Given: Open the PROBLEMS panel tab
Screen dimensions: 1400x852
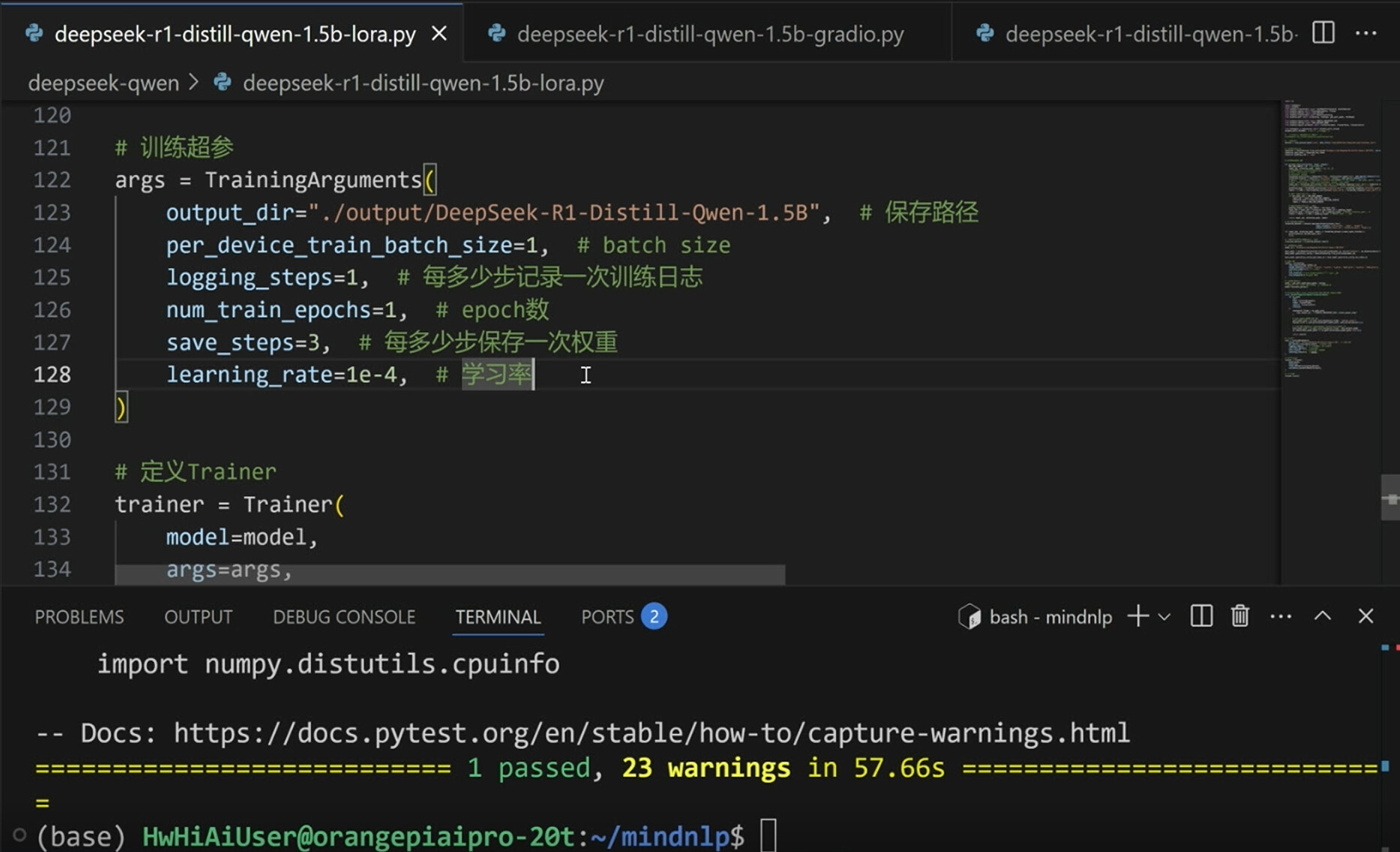Looking at the screenshot, I should (x=79, y=617).
